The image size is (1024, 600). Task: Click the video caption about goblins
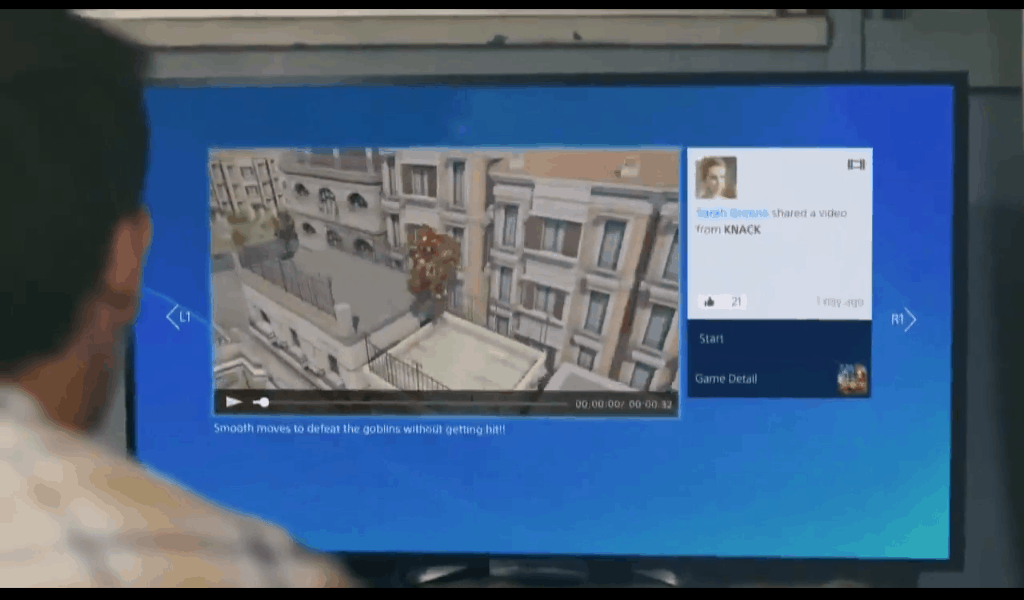[x=359, y=428]
